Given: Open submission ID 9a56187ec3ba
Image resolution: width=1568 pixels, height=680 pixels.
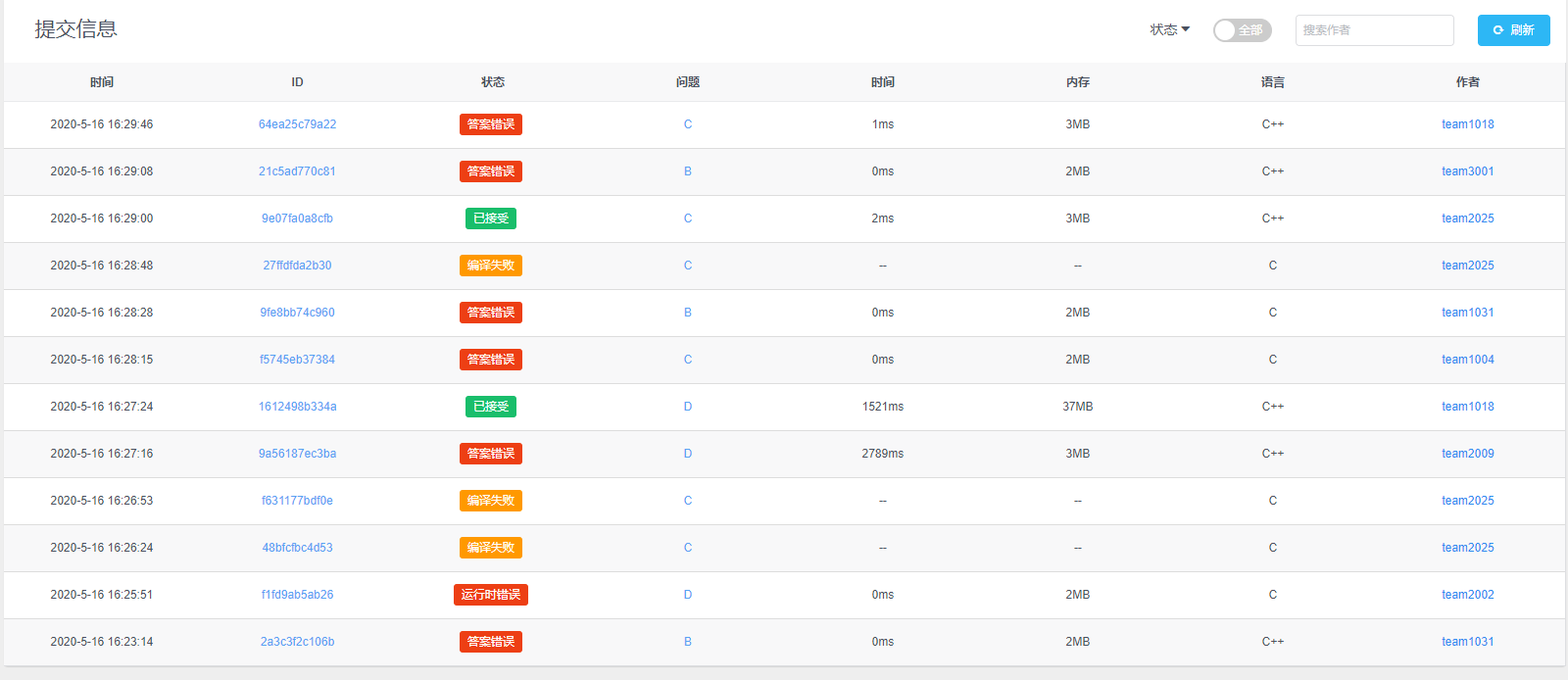Looking at the screenshot, I should point(297,454).
